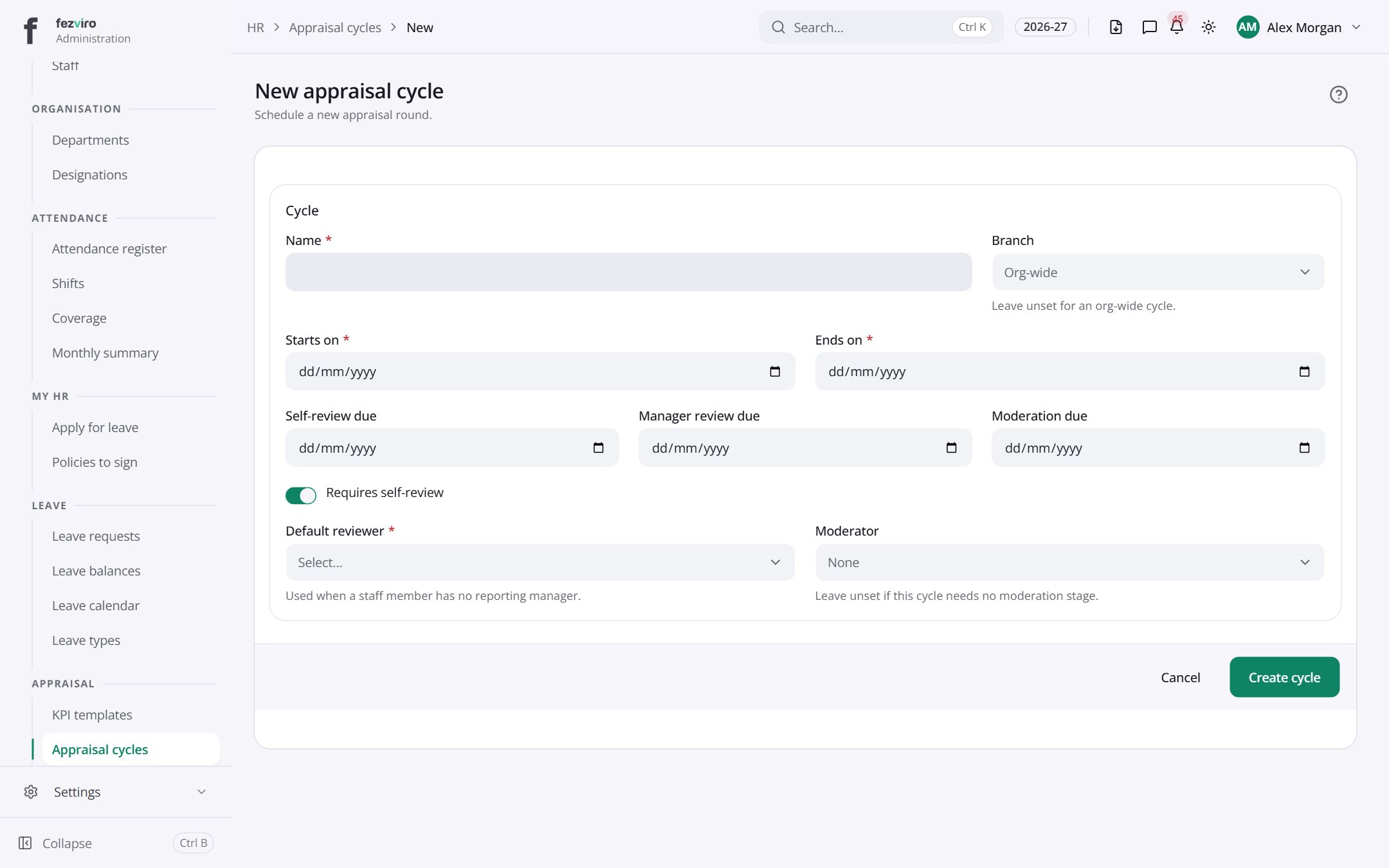Open calendar picker for Moderation due
Image resolution: width=1389 pixels, height=868 pixels.
[1304, 448]
